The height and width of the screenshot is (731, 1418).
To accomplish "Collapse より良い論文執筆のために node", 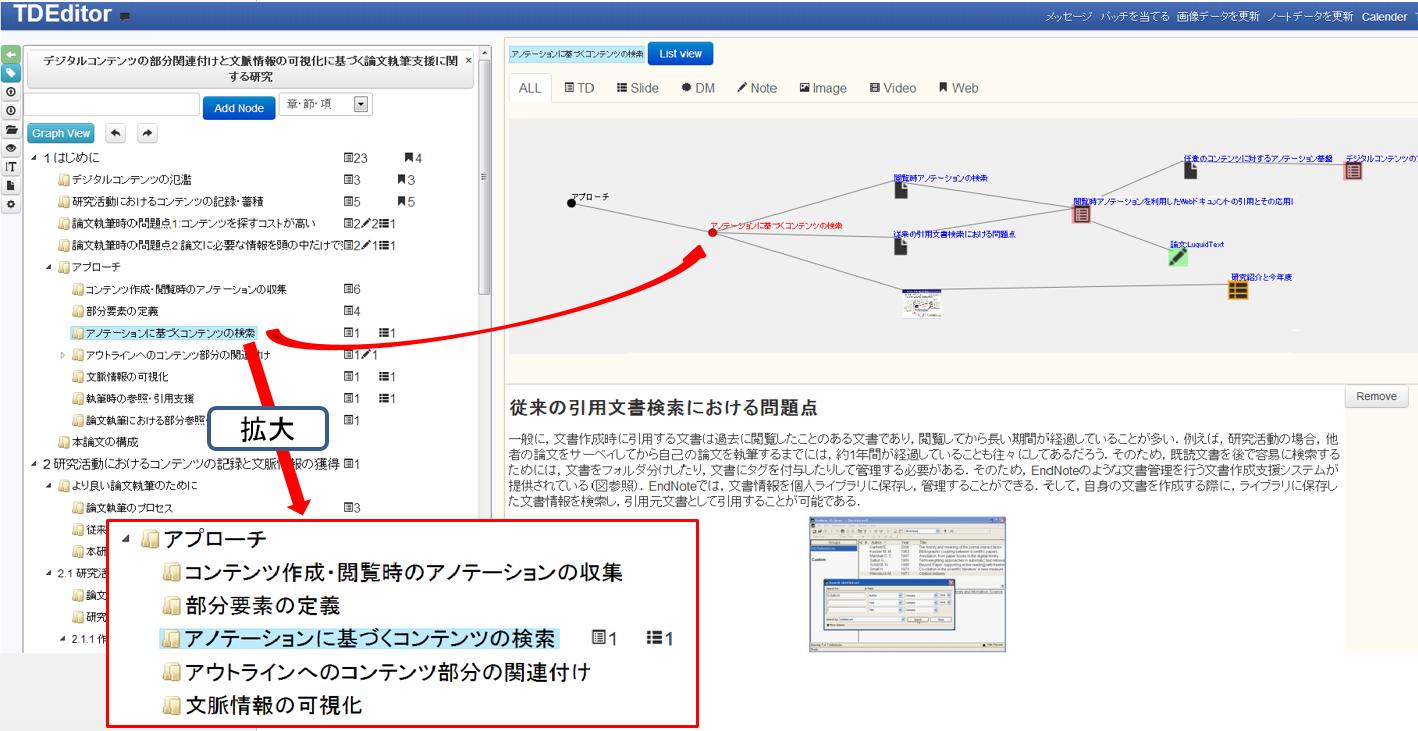I will point(49,486).
